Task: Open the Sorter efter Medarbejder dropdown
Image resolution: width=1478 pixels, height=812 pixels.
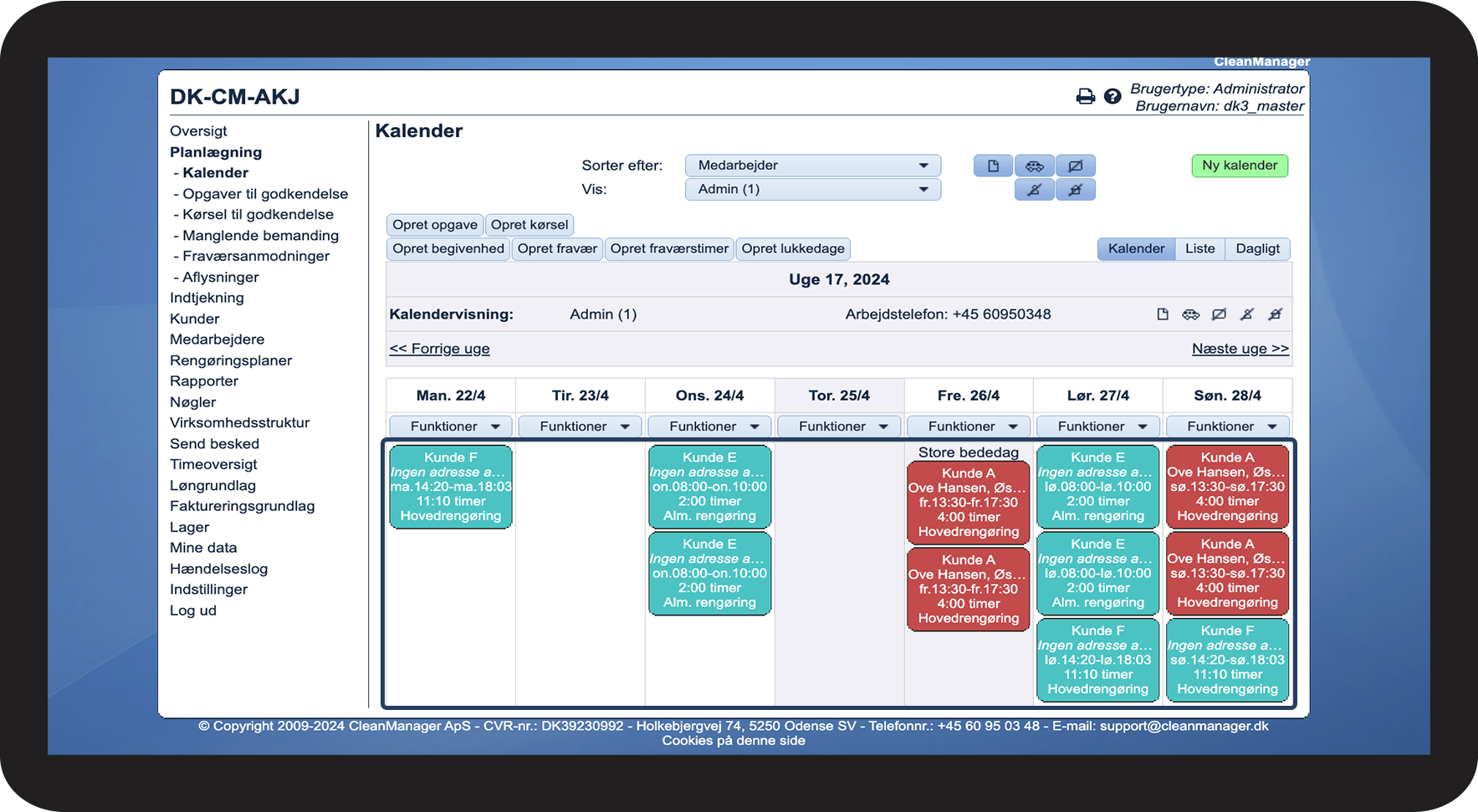Action: 813,166
